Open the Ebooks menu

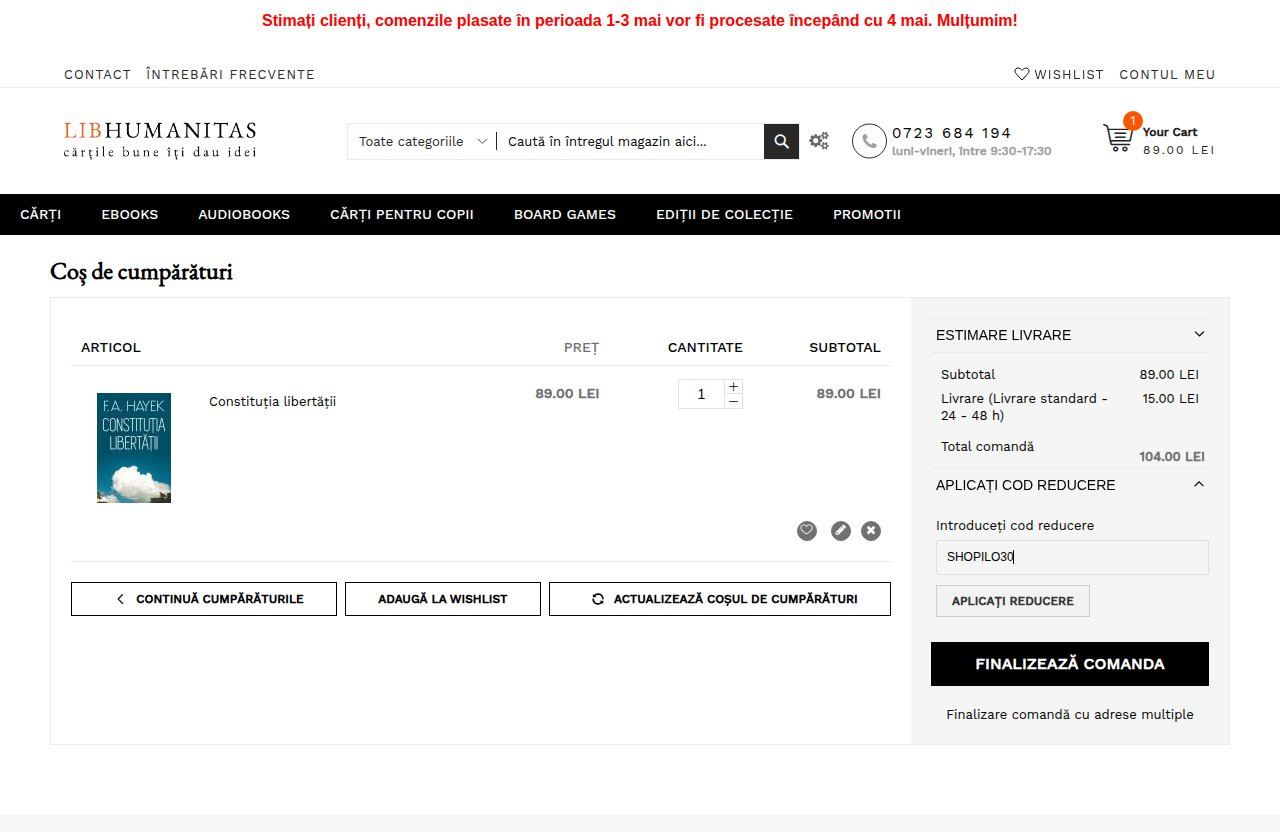(x=130, y=214)
